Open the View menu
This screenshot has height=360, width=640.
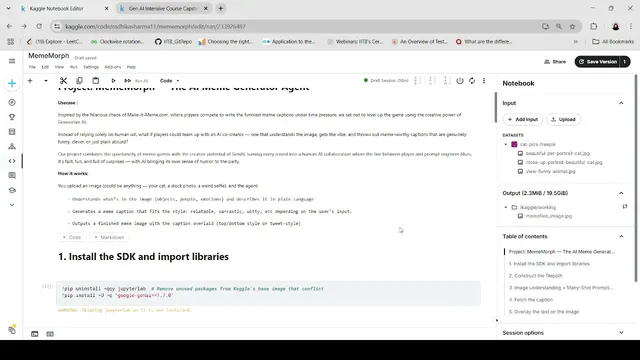click(59, 67)
